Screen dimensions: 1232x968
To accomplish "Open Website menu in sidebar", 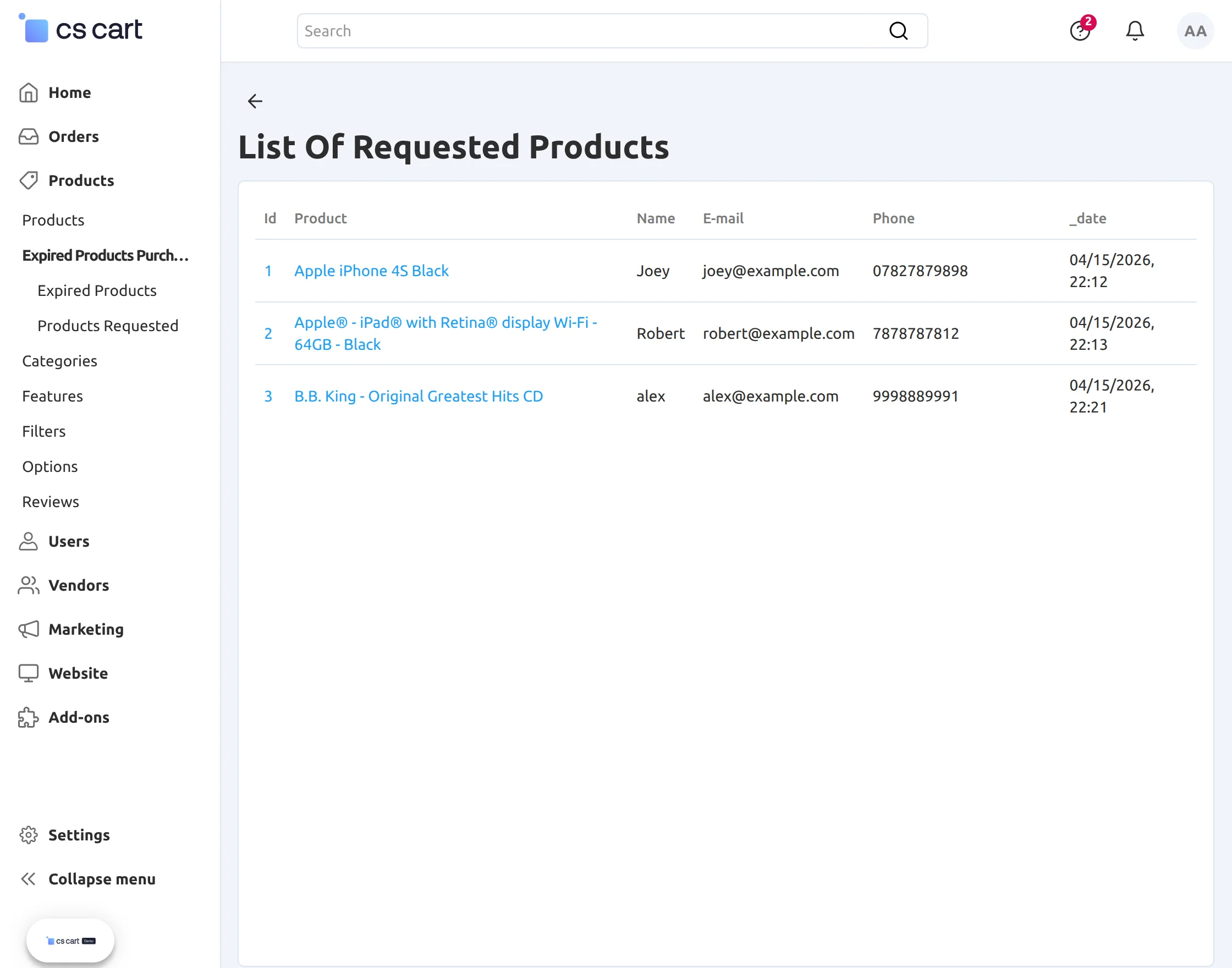I will pyautogui.click(x=78, y=673).
